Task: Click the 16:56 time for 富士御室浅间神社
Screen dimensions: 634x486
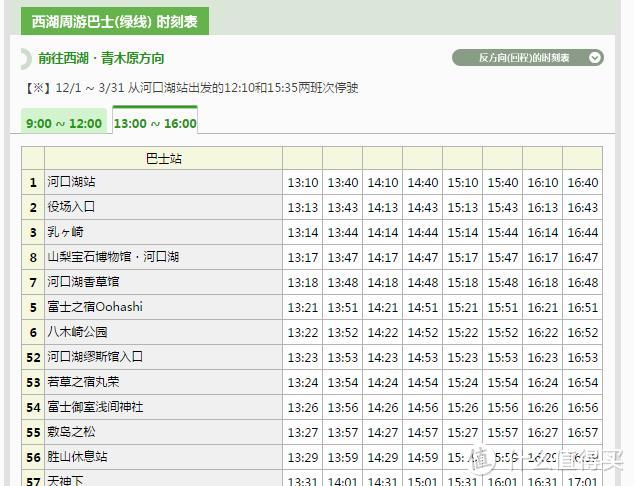Action: 583,408
